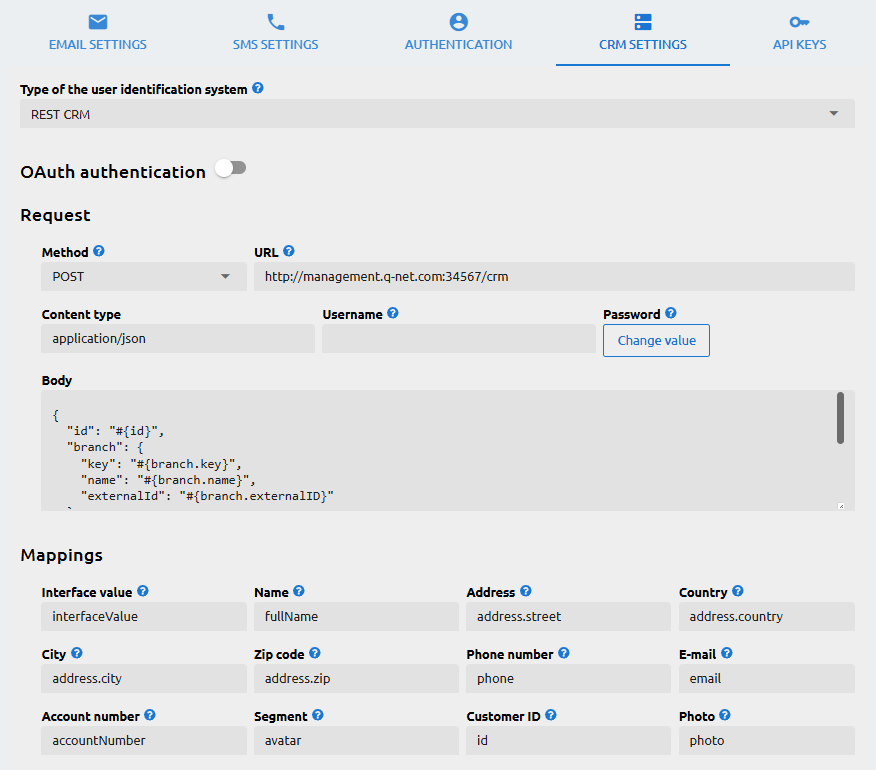
Task: Click the envelope icon above Email Settings
Action: (x=97, y=20)
